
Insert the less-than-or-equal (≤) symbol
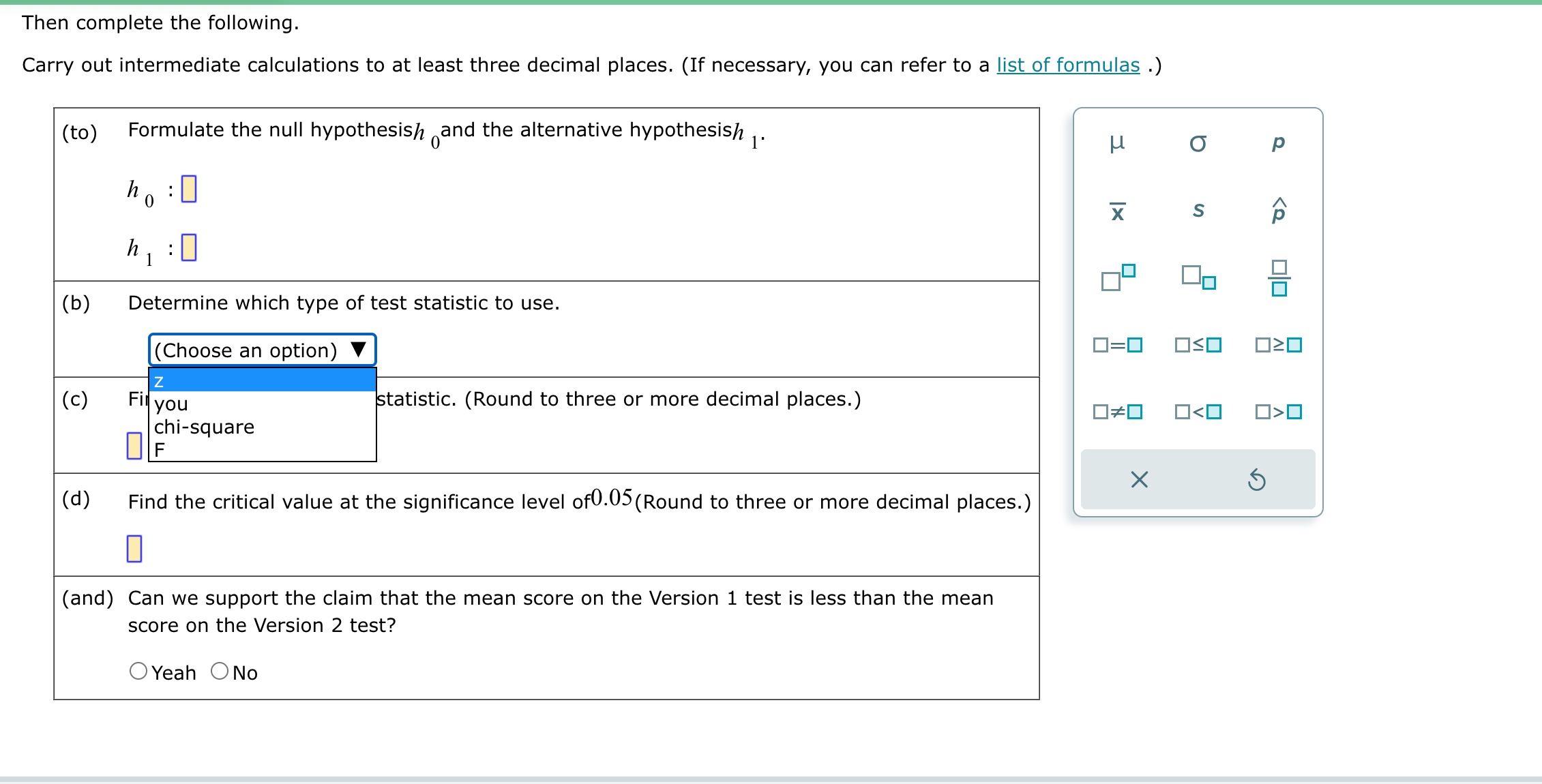click(1199, 346)
